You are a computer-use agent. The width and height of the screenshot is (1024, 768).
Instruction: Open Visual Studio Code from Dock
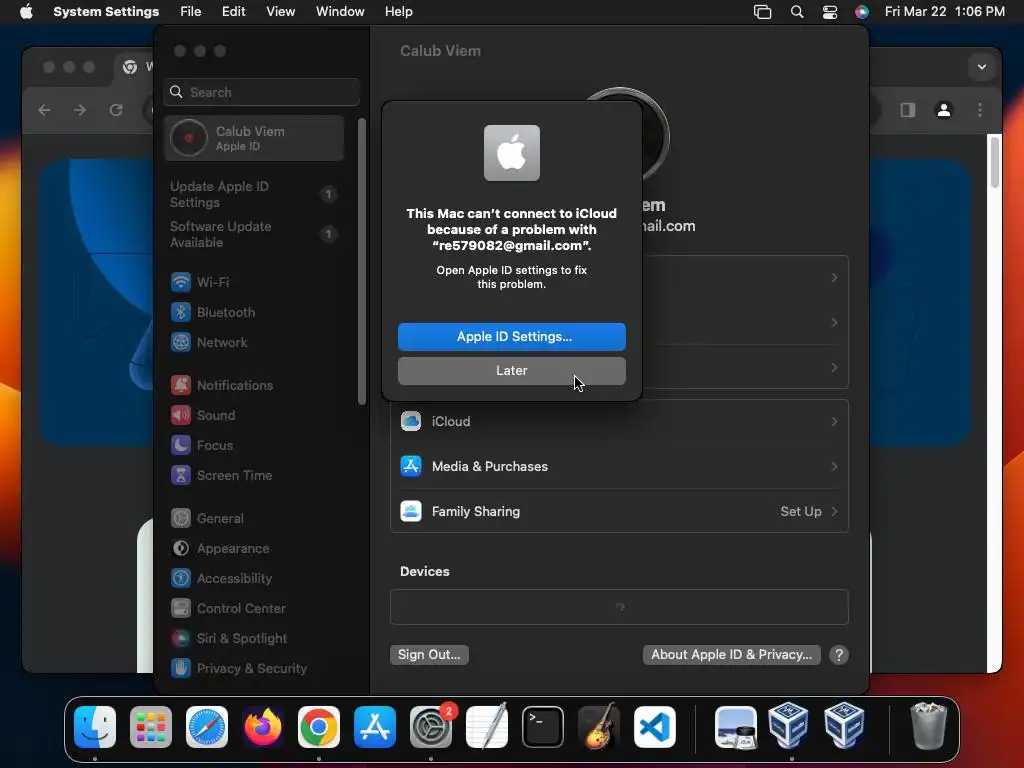pyautogui.click(x=655, y=727)
